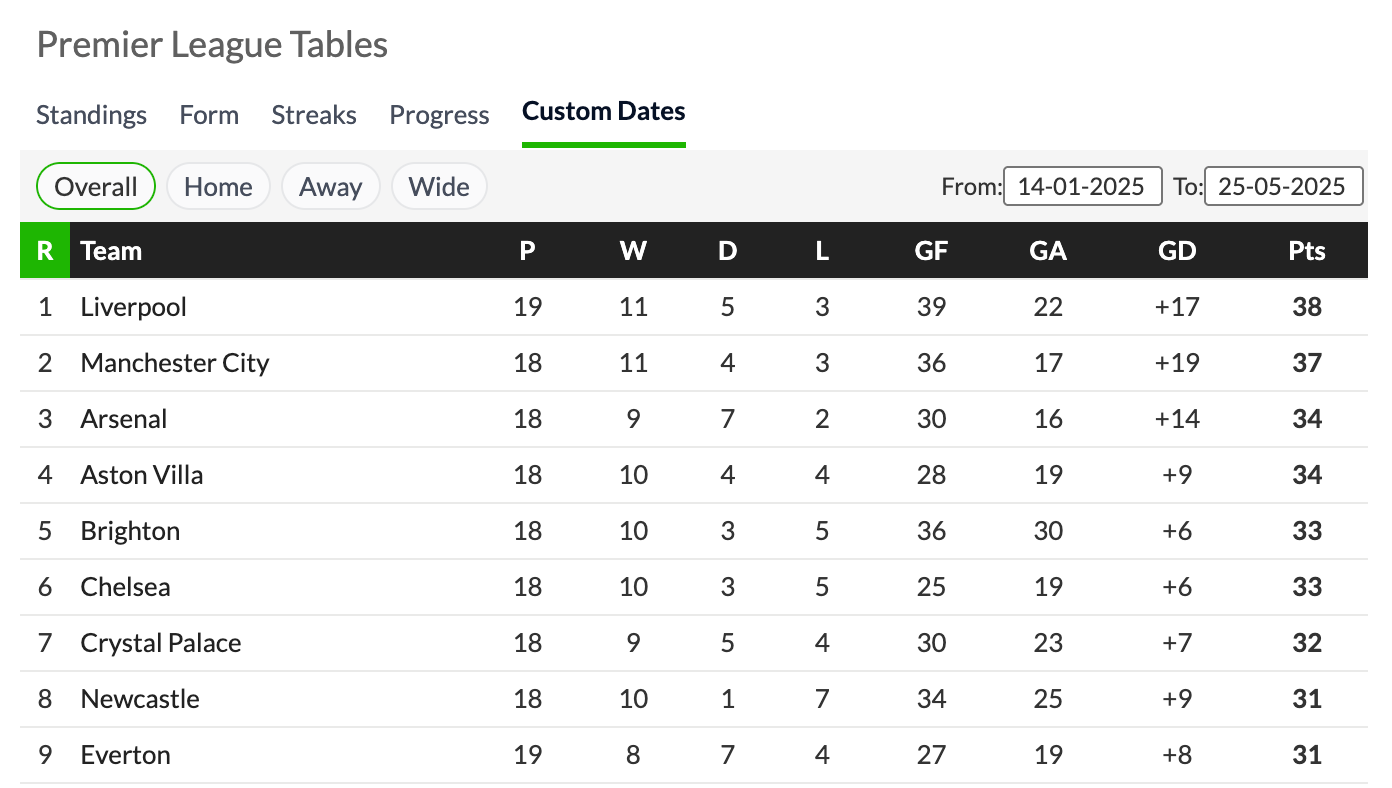This screenshot has width=1392, height=788.
Task: Sort table by GF column header
Action: coord(931,250)
